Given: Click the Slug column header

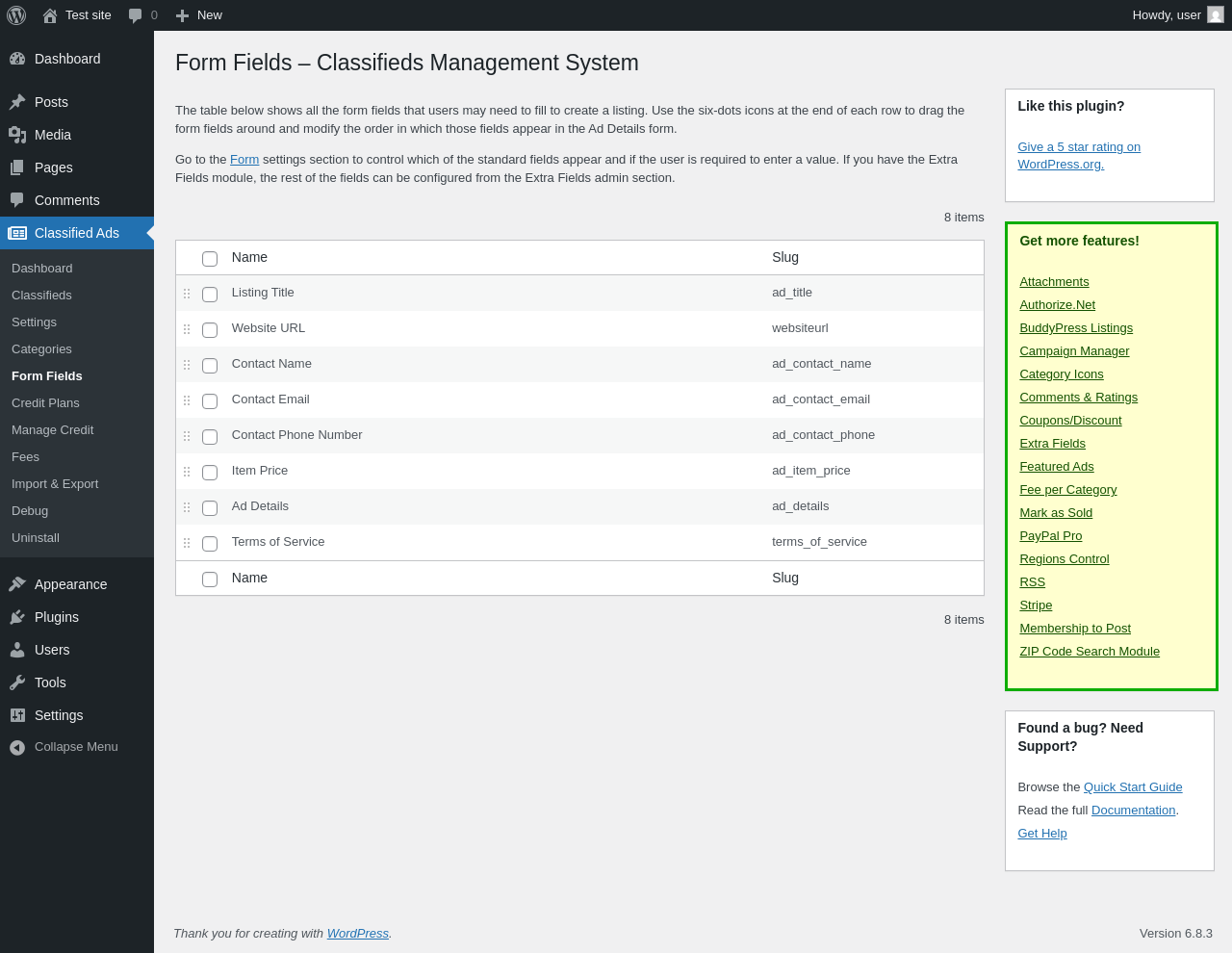Looking at the screenshot, I should tap(785, 257).
